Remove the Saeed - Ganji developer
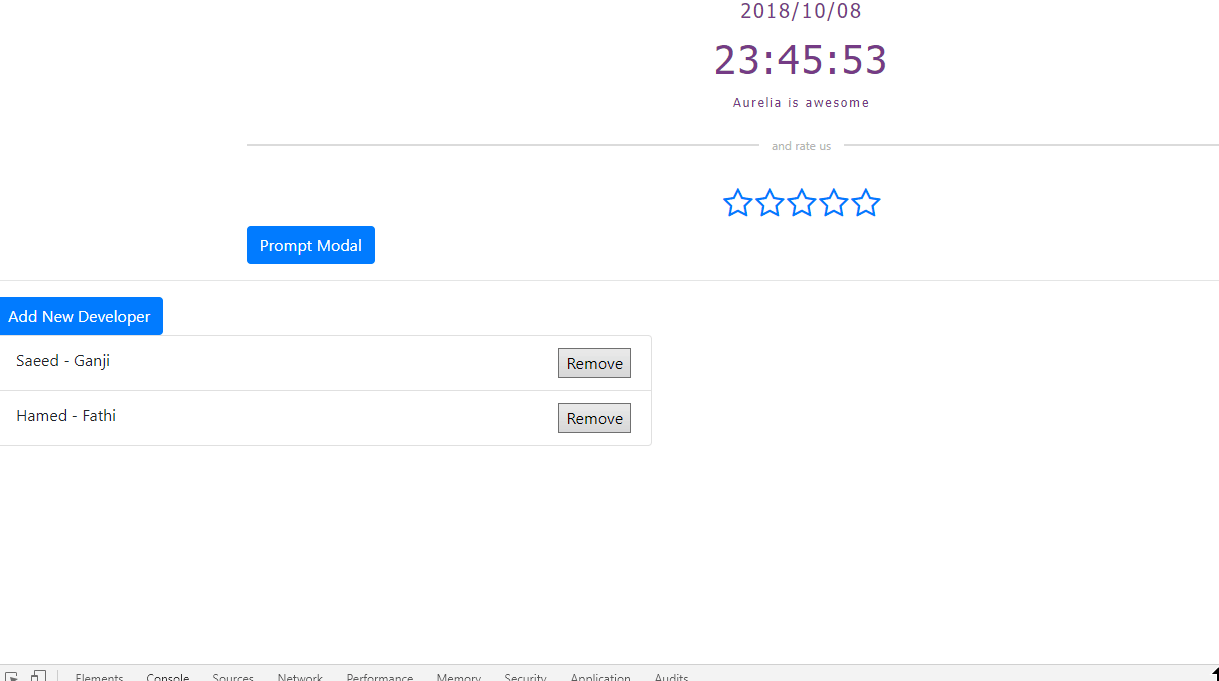Viewport: 1219px width, 681px height. [x=594, y=363]
